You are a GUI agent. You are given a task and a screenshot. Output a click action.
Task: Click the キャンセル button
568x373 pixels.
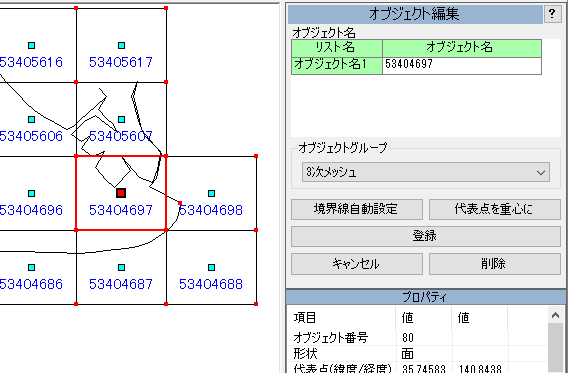click(357, 264)
